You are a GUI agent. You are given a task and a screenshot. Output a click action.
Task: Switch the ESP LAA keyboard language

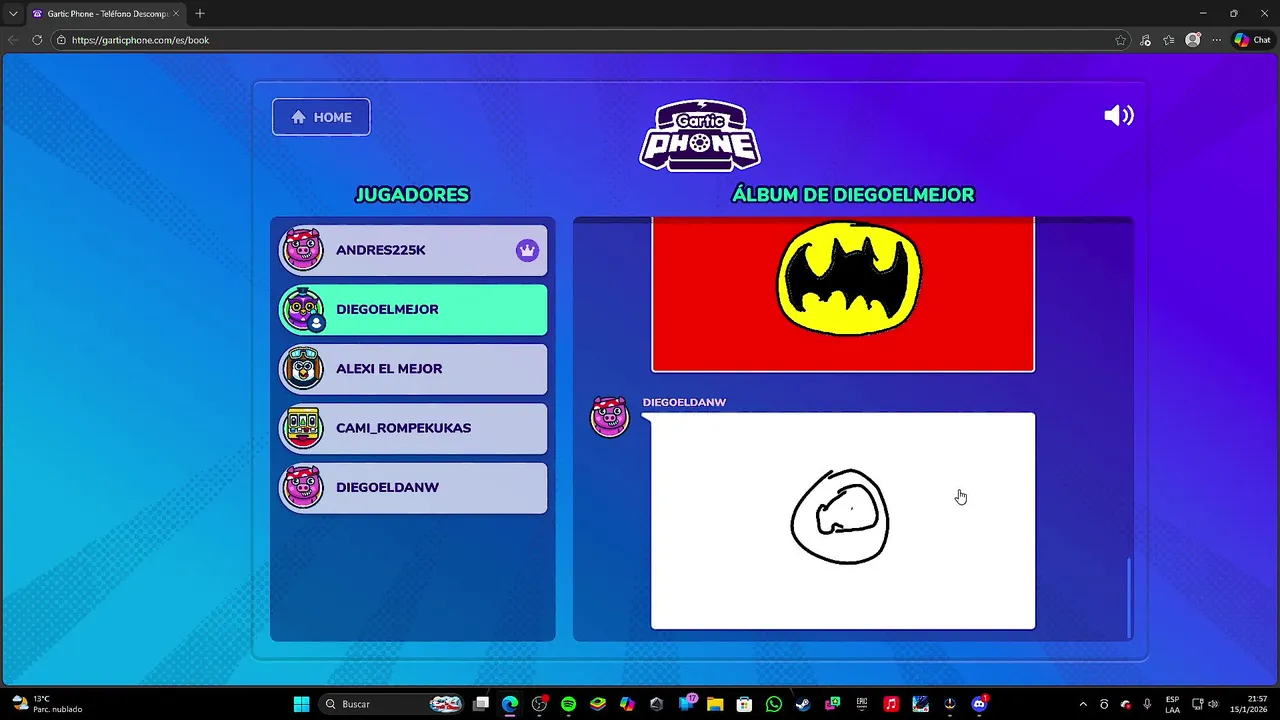(1172, 704)
